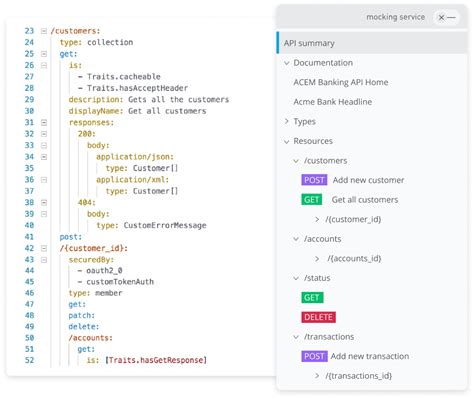Viewport: 474px width, 399px height.
Task: Expand the /{customer_id} resource chevron
Action: tap(317, 219)
